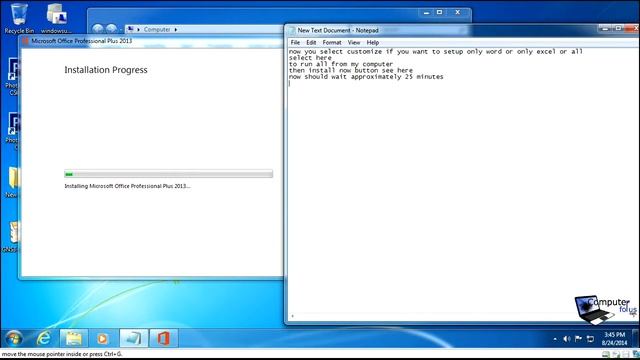Screen dimensions: 640x360
Task: Open Notepad Format menu
Action: 332,42
